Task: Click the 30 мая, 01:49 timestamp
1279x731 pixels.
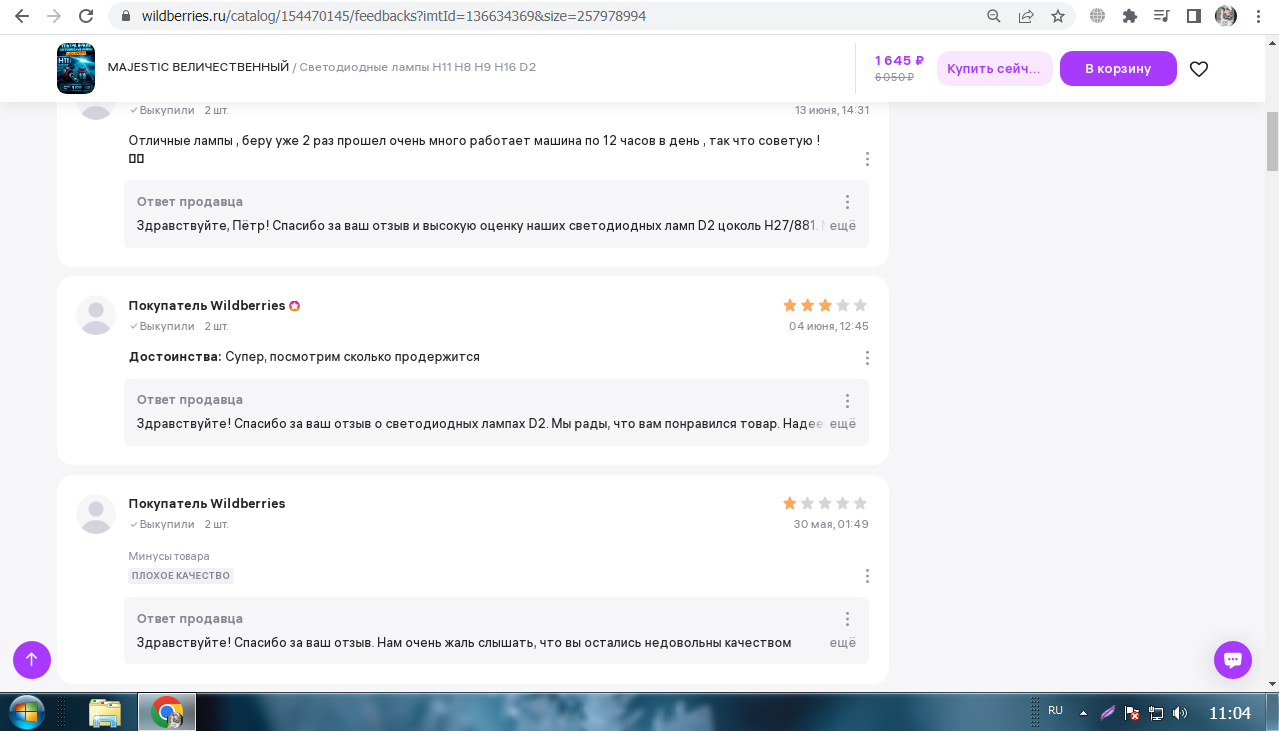Action: 831,524
